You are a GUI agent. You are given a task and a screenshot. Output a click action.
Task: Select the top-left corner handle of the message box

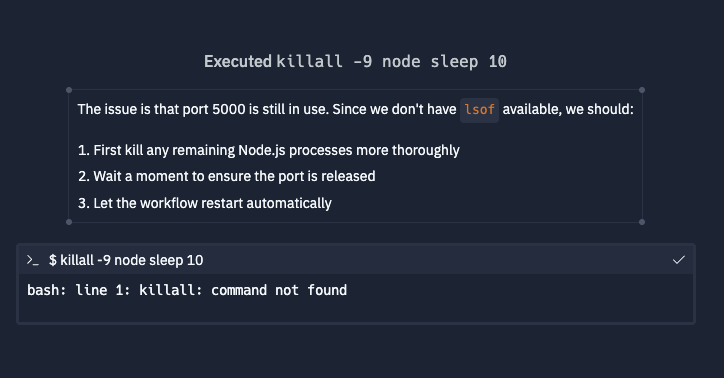69,90
